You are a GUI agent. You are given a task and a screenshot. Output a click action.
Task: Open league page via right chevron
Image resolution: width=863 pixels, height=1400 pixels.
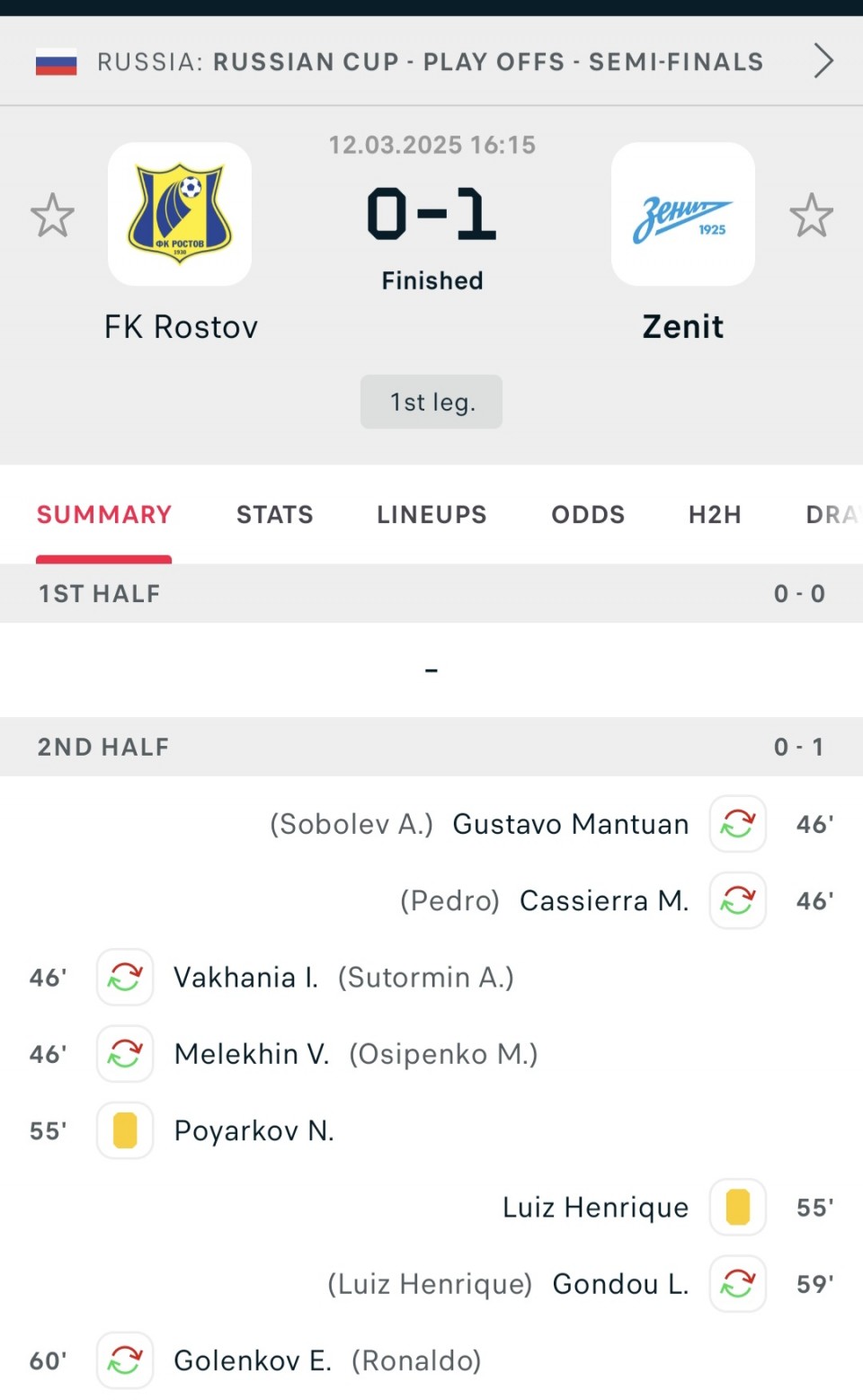coord(823,62)
